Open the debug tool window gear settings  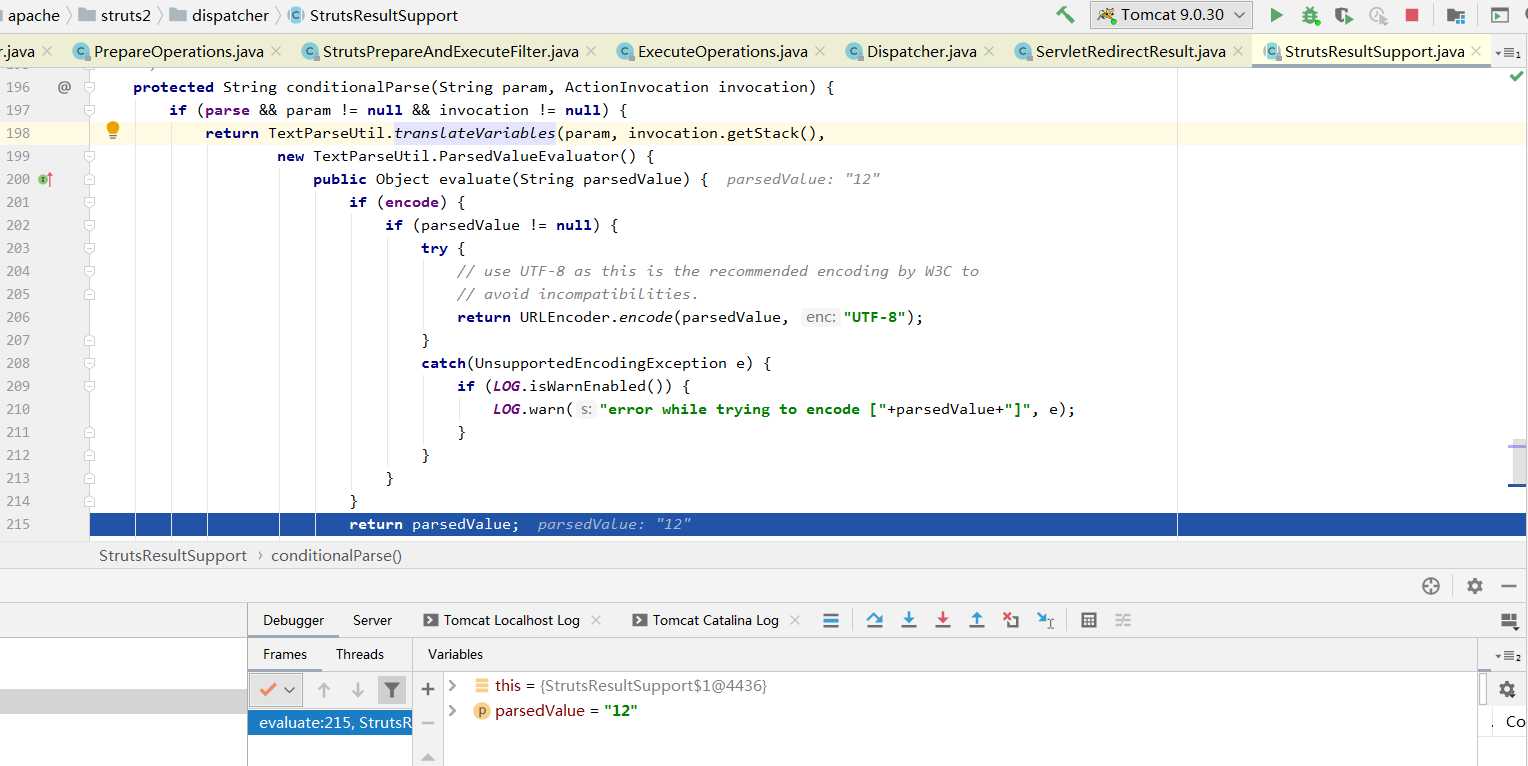pyautogui.click(x=1475, y=586)
